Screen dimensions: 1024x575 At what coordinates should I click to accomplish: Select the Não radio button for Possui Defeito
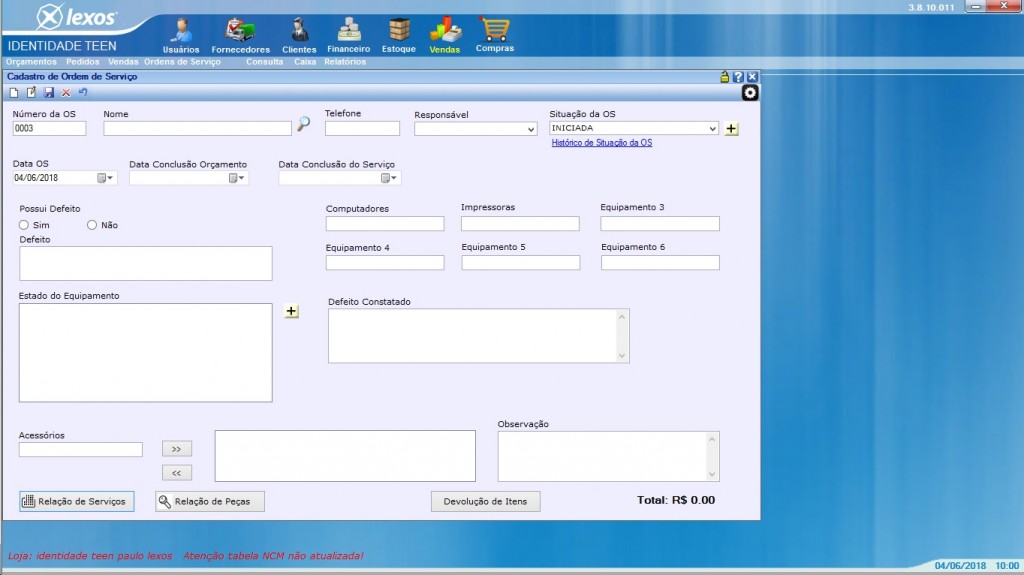click(x=92, y=225)
